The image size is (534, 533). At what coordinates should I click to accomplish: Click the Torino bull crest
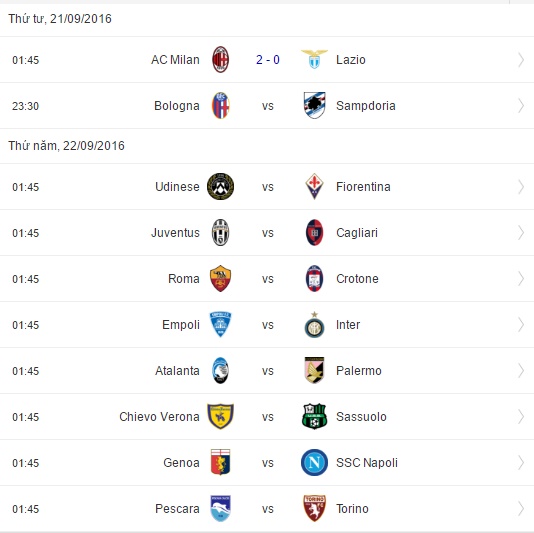(314, 508)
